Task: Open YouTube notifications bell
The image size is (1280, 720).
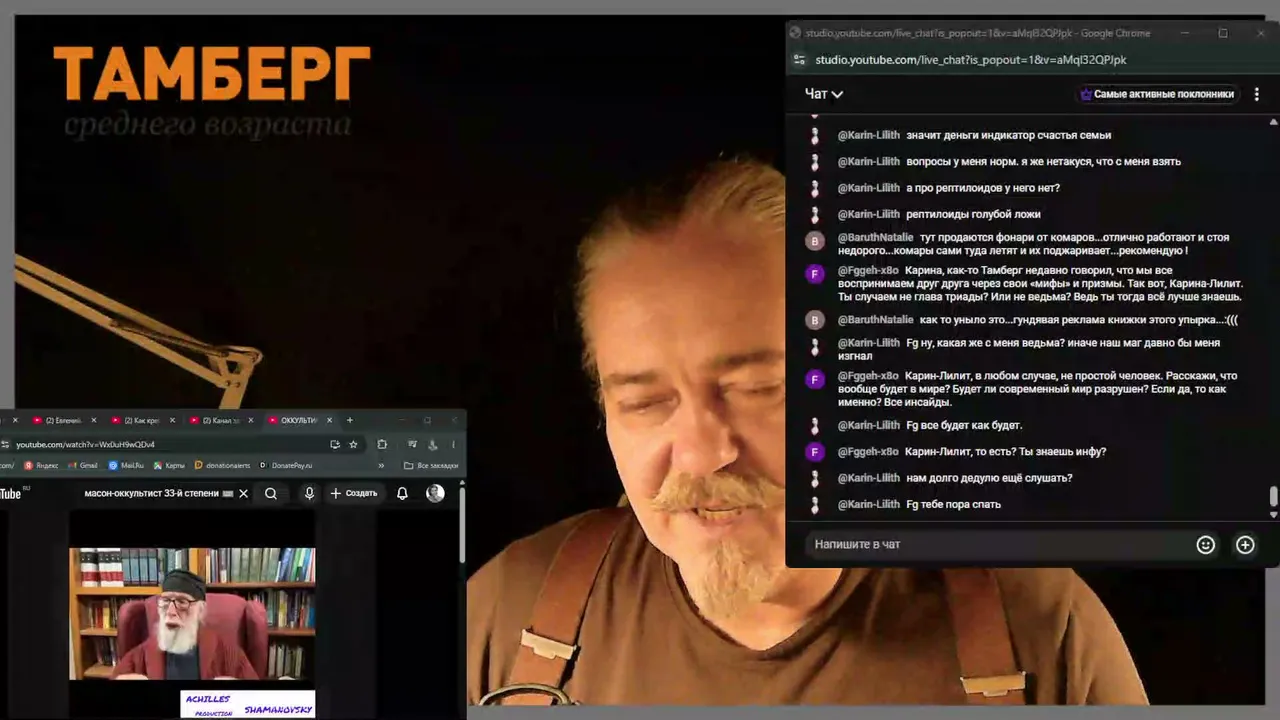Action: 402,493
